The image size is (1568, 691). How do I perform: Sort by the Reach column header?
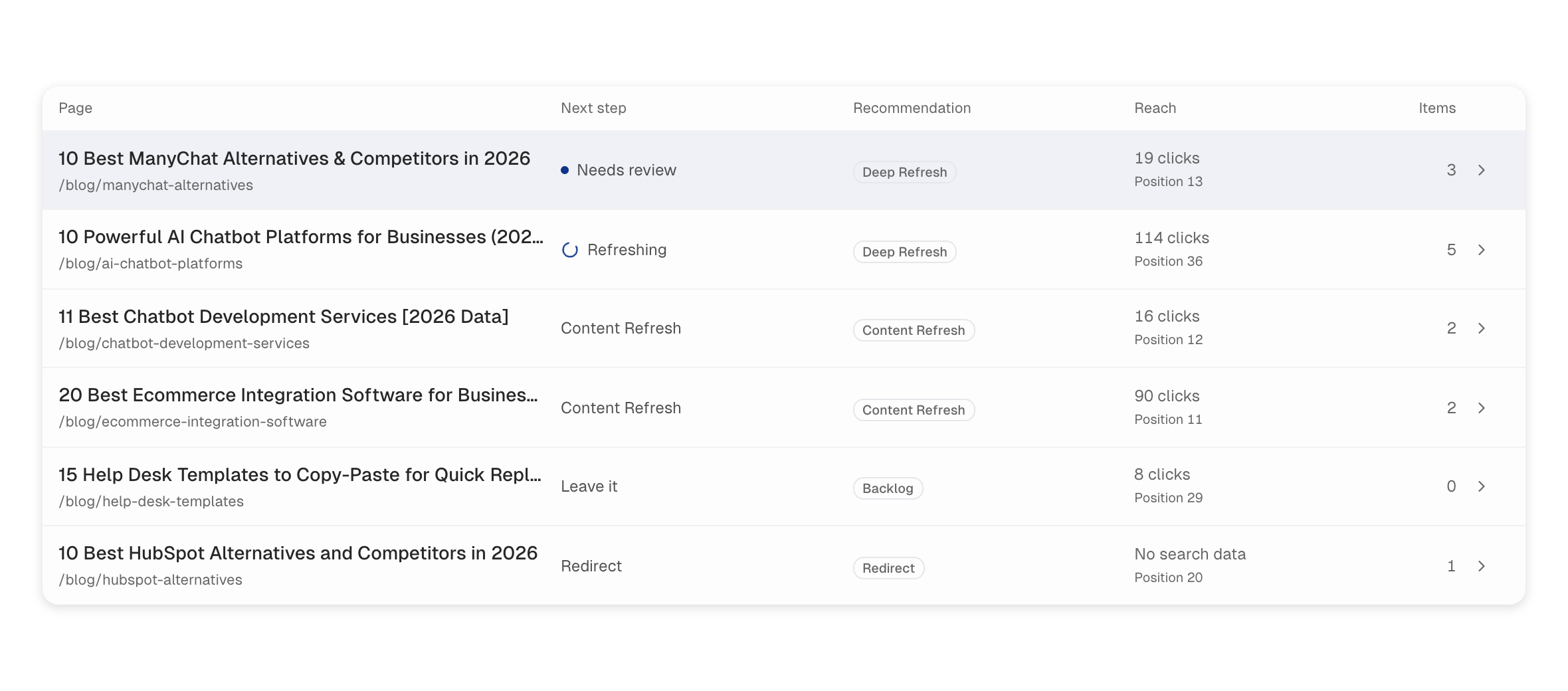pyautogui.click(x=1155, y=108)
